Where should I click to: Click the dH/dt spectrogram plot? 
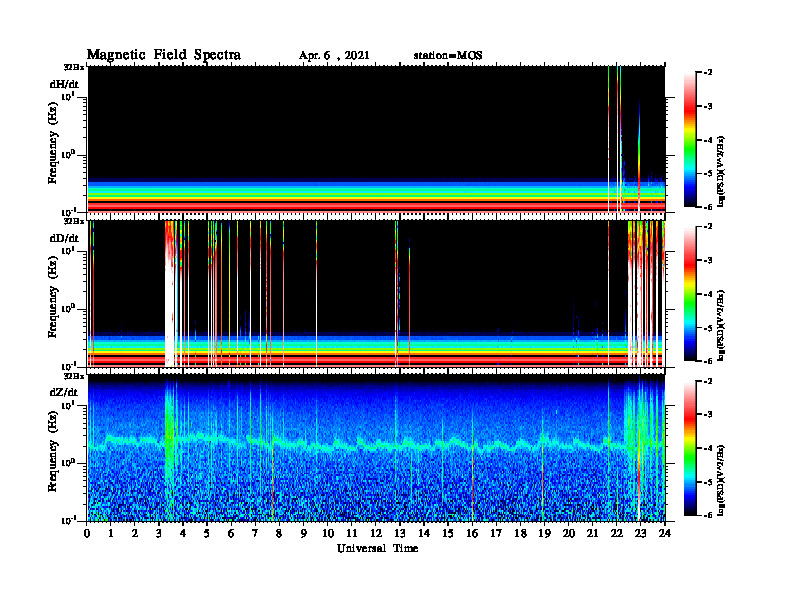[376, 139]
